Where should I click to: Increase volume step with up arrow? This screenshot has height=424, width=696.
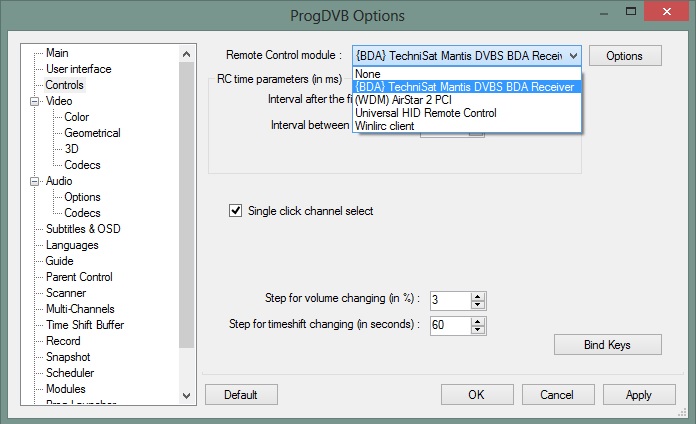point(478,296)
